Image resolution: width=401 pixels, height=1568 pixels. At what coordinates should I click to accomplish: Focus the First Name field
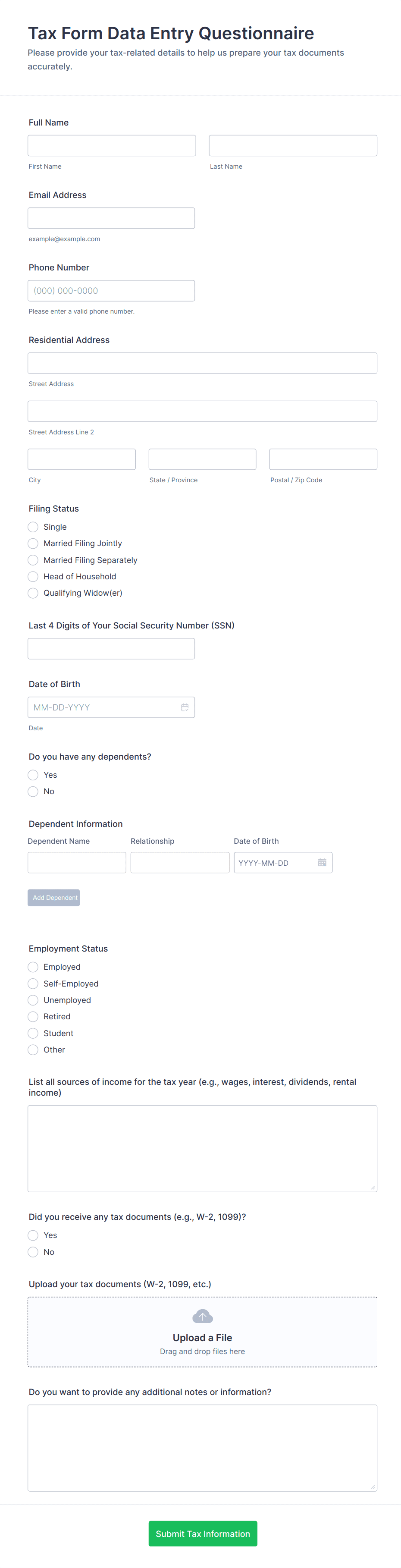click(111, 146)
